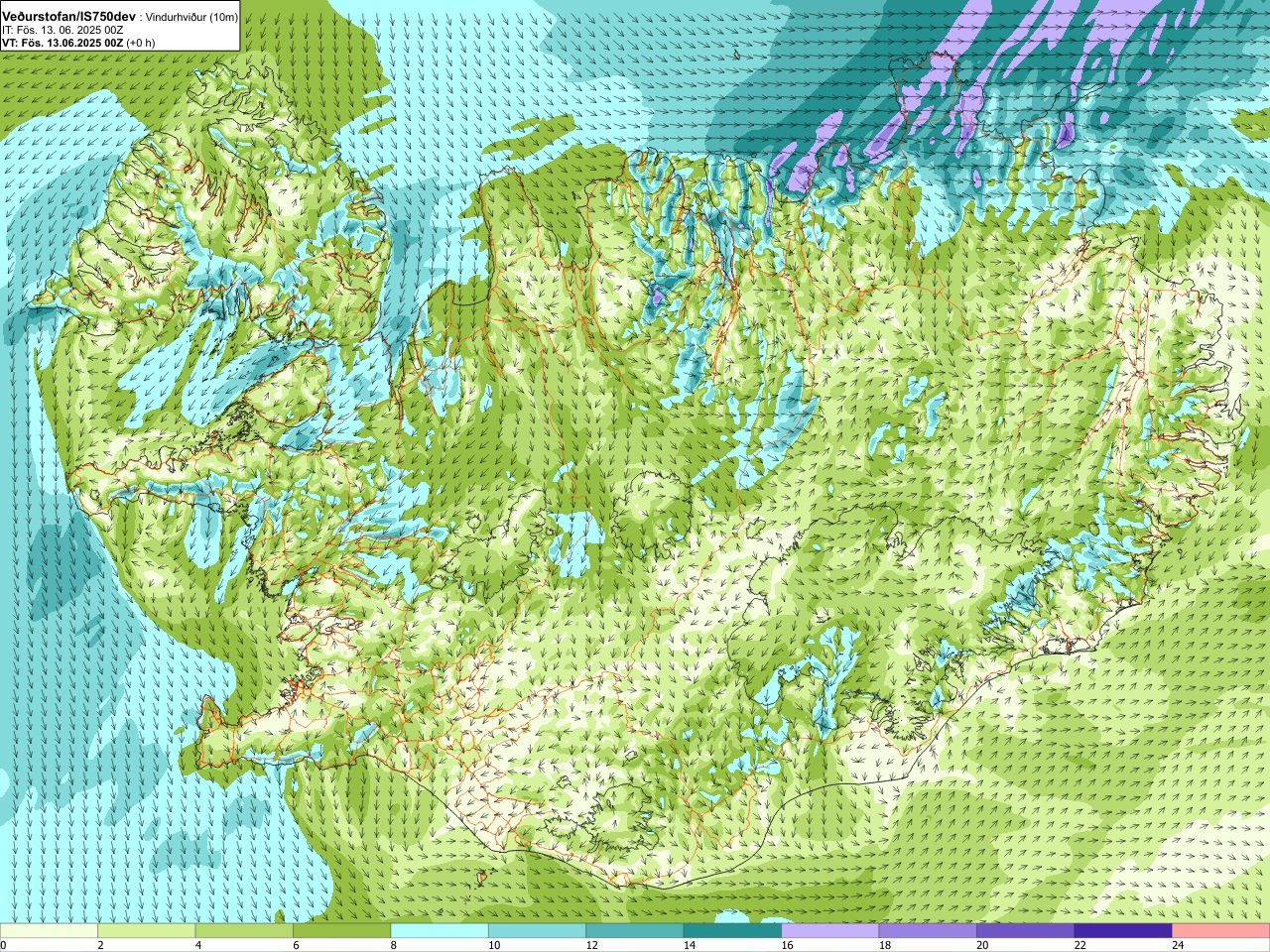Click the '6' label on the color scale

click(296, 945)
